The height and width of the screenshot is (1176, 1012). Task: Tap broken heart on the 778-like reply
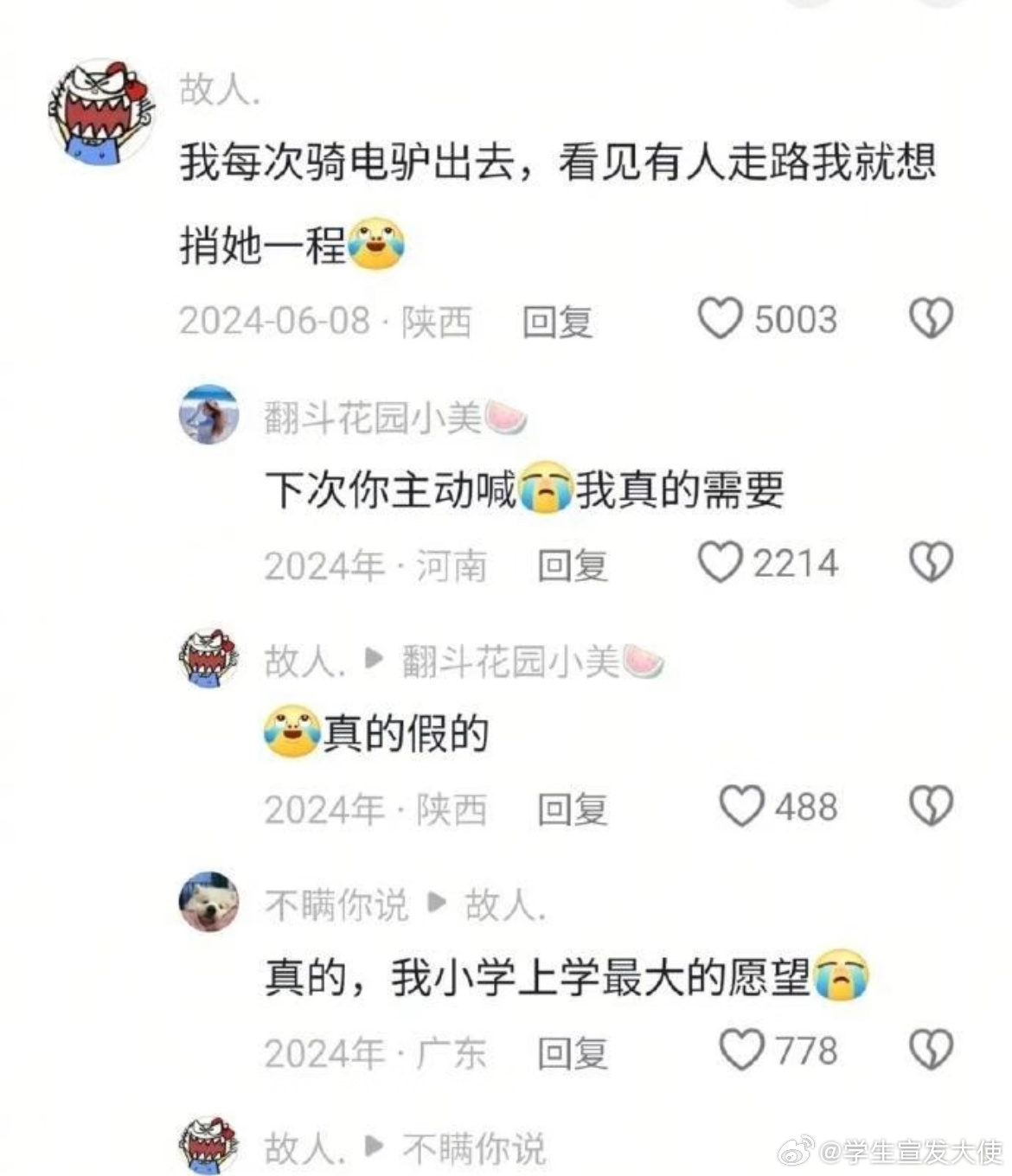click(x=931, y=1050)
